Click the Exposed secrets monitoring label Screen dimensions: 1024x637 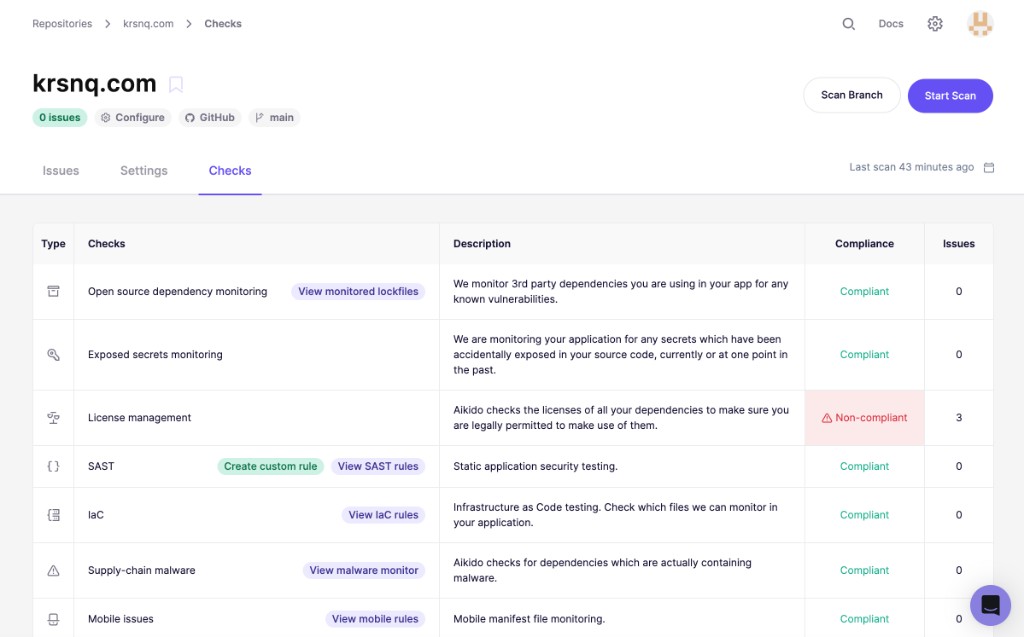tap(155, 355)
